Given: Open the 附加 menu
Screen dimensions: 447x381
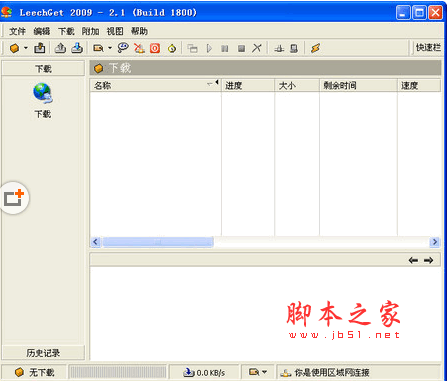Looking at the screenshot, I should 90,31.
